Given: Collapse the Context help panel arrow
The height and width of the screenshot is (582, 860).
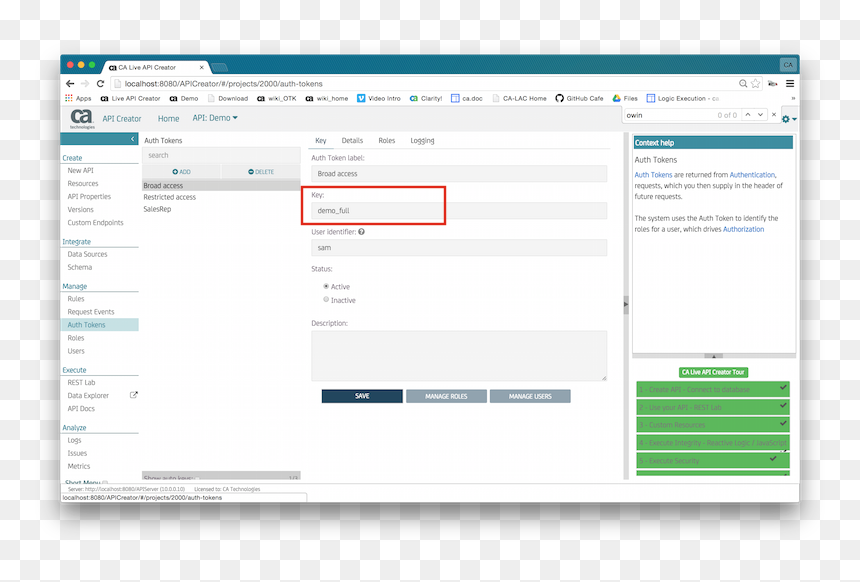Looking at the screenshot, I should point(714,356).
